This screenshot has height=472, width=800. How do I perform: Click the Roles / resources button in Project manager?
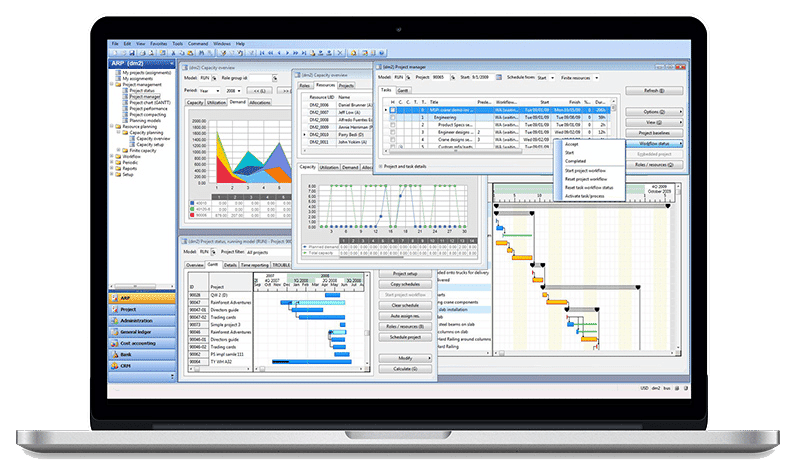[x=654, y=165]
